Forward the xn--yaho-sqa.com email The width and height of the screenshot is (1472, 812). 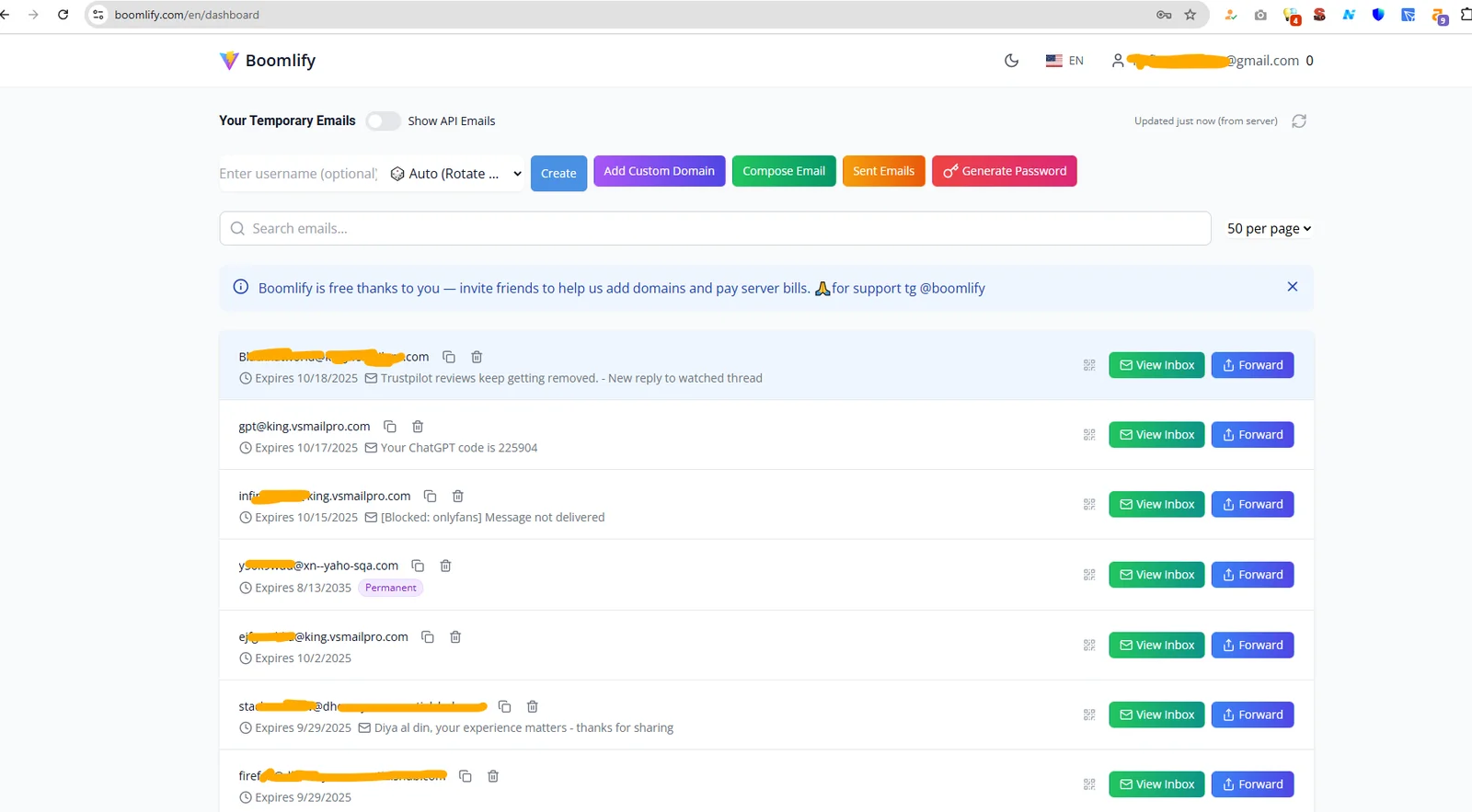click(1252, 575)
